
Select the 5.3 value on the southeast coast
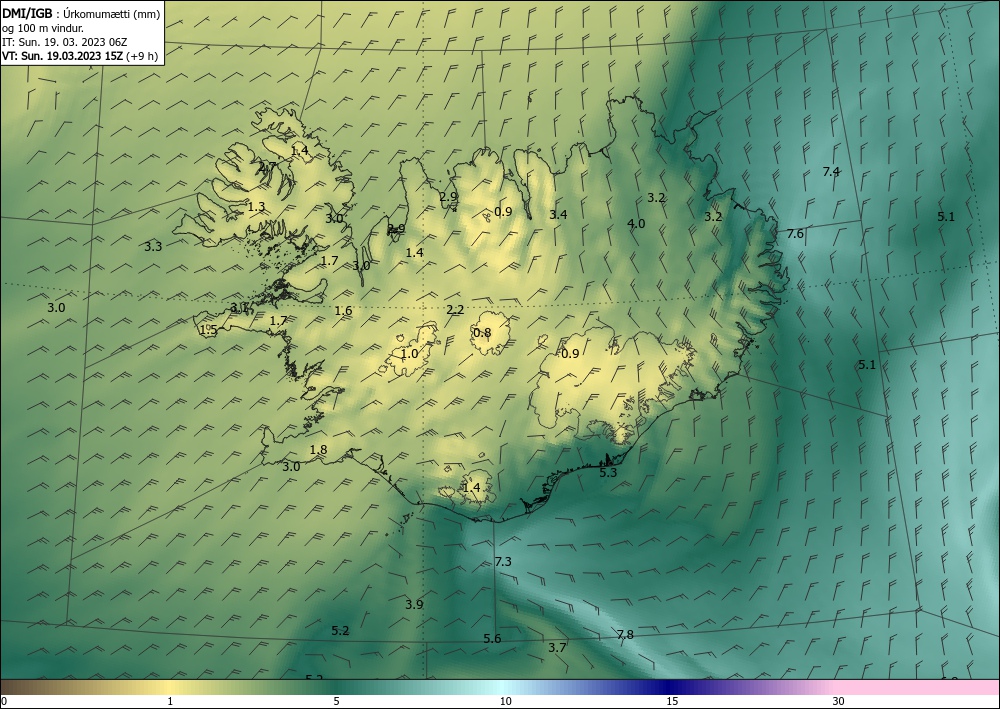pos(608,472)
